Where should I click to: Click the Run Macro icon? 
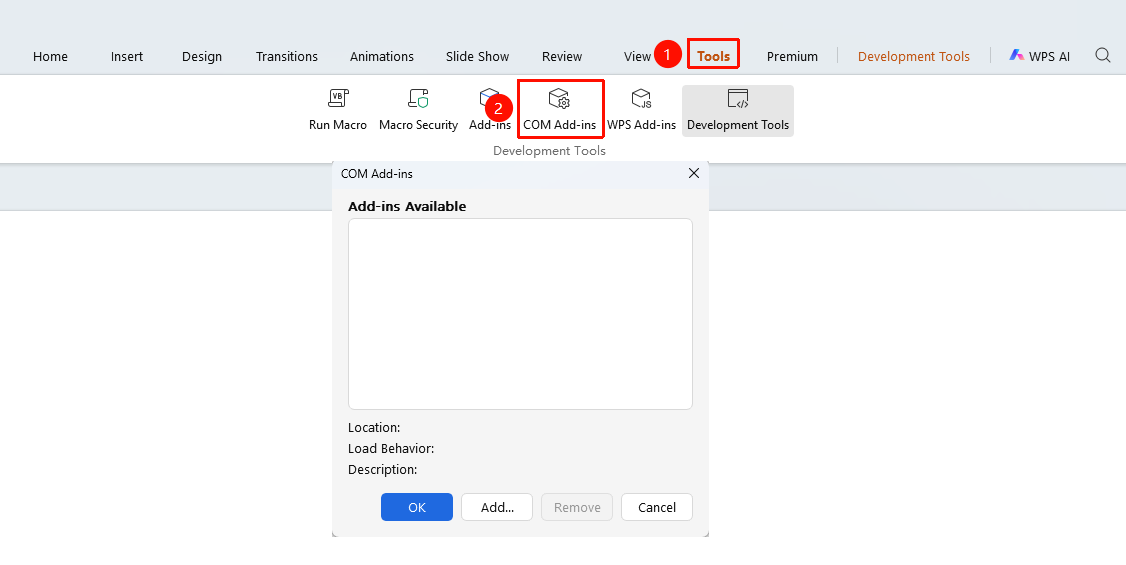tap(338, 98)
